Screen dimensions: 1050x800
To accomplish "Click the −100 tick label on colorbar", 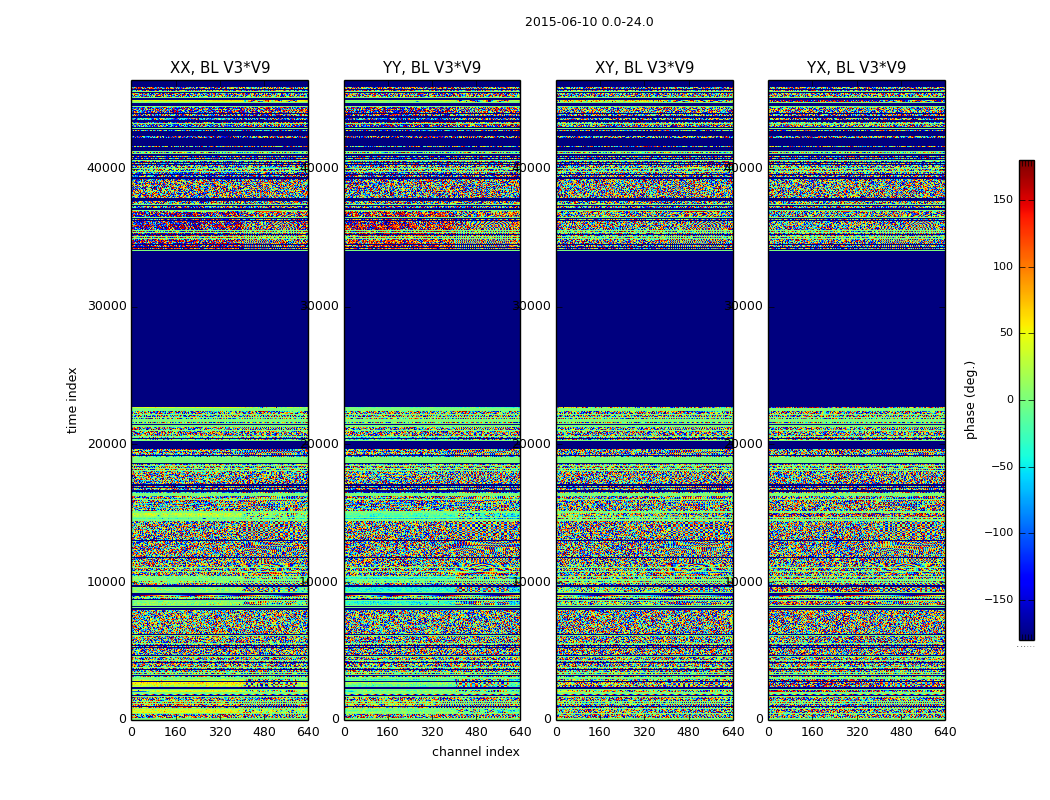I will pos(998,533).
